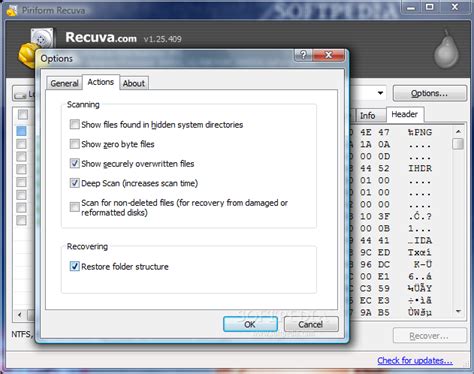
Task: Disable Deep Scan checkbox
Action: coord(75,183)
